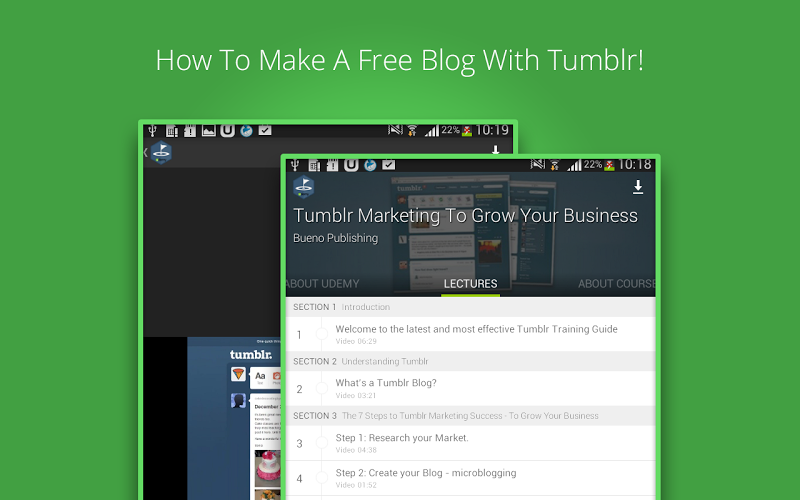Tap the Video 01:52 duration label
This screenshot has height=500, width=800.
click(356, 485)
